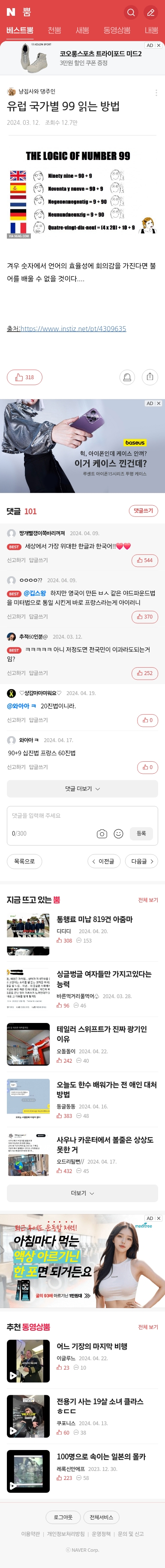Tap the share icon under the post
165x1568 pixels.
click(x=150, y=377)
